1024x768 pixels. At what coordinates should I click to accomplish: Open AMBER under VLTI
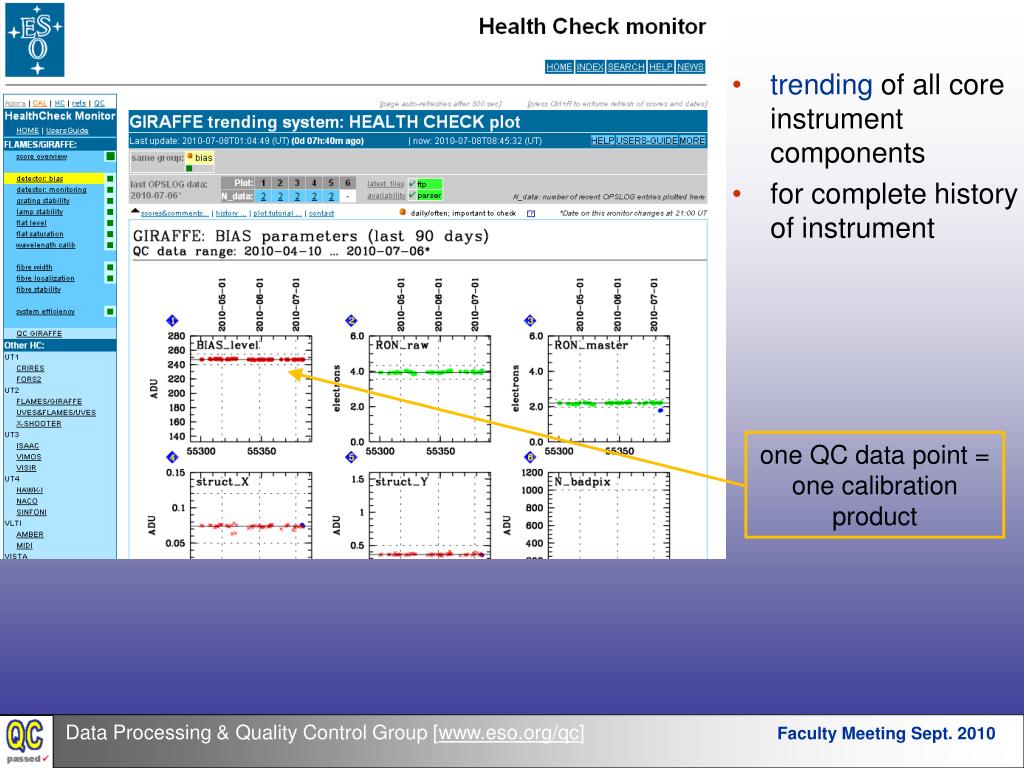(30, 535)
